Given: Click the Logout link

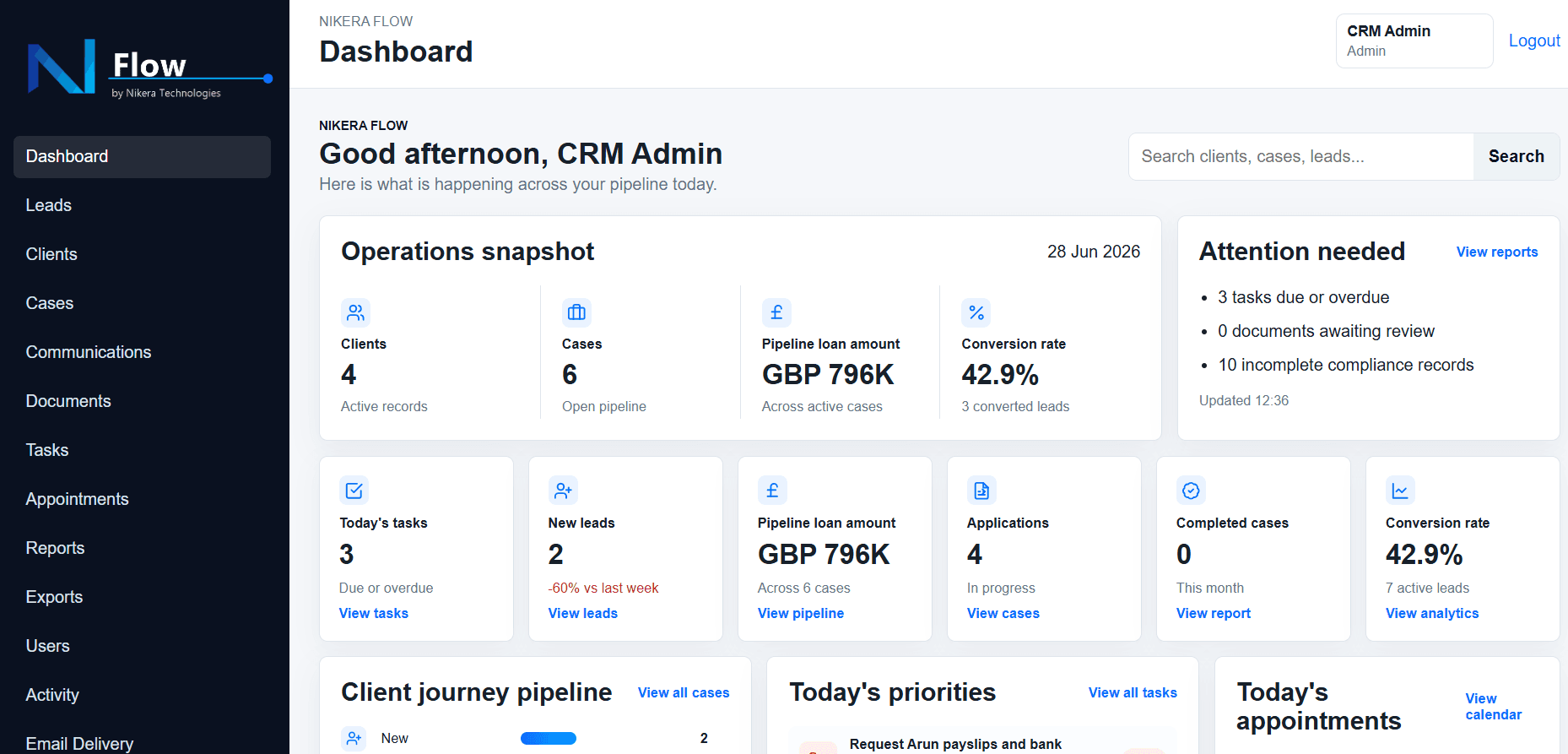Looking at the screenshot, I should [1534, 41].
